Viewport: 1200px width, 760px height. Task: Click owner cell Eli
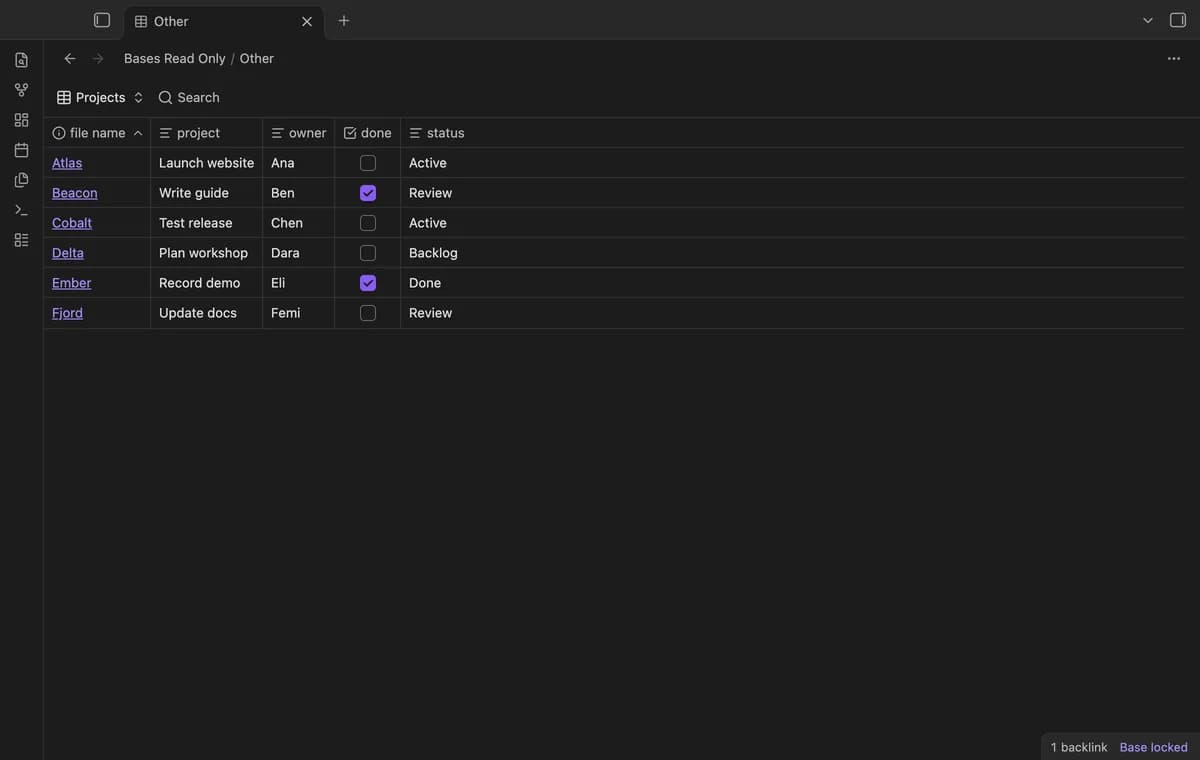[298, 283]
